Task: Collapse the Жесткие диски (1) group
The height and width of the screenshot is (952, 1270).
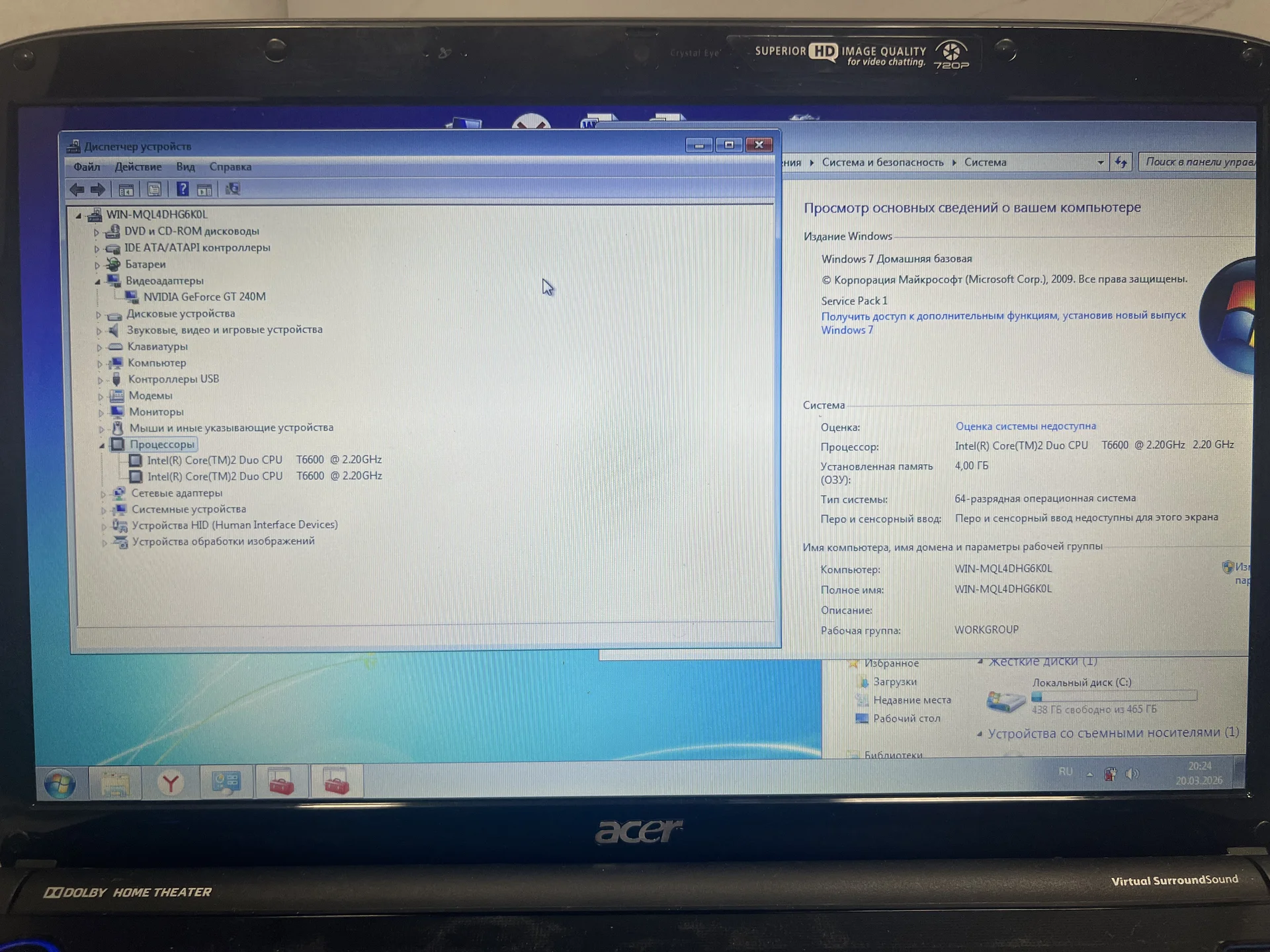Action: pyautogui.click(x=980, y=661)
